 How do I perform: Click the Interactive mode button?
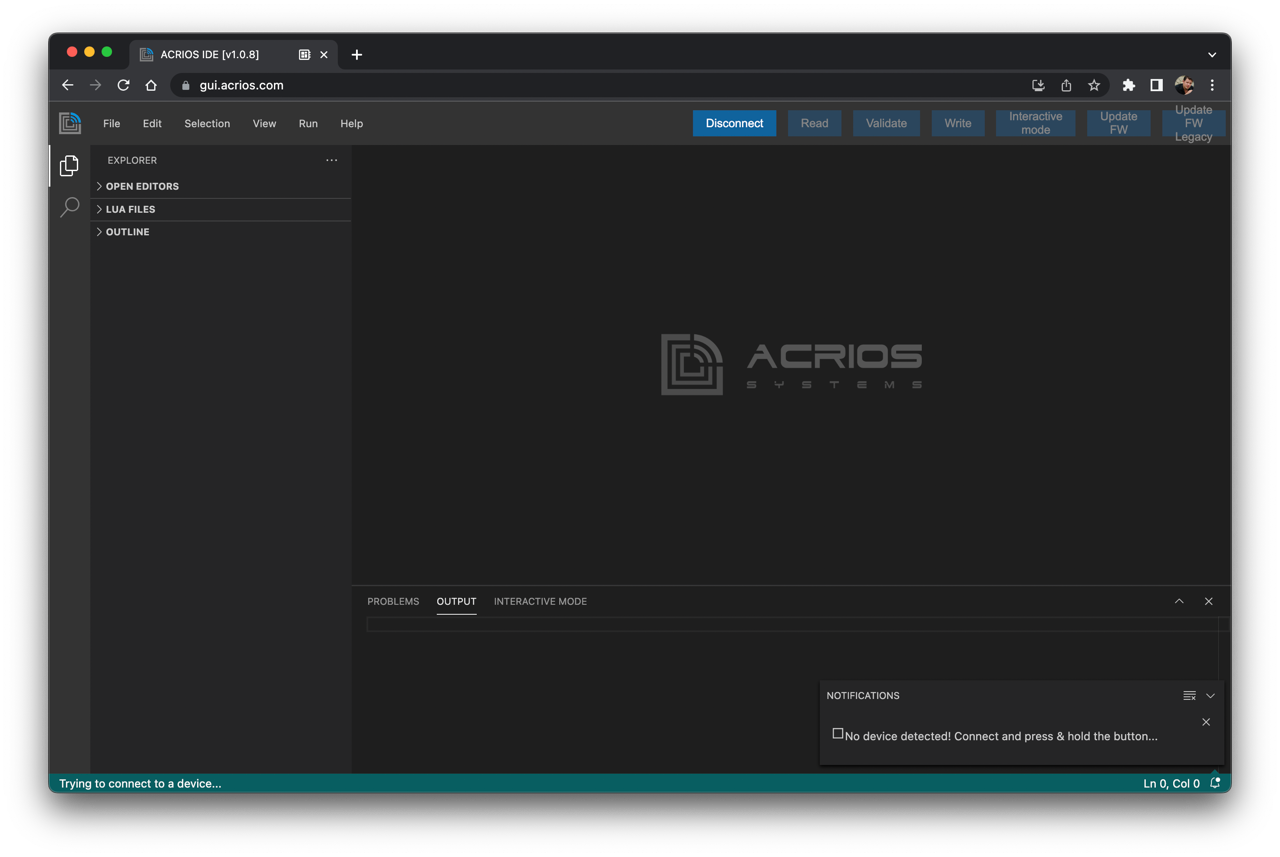[1035, 123]
